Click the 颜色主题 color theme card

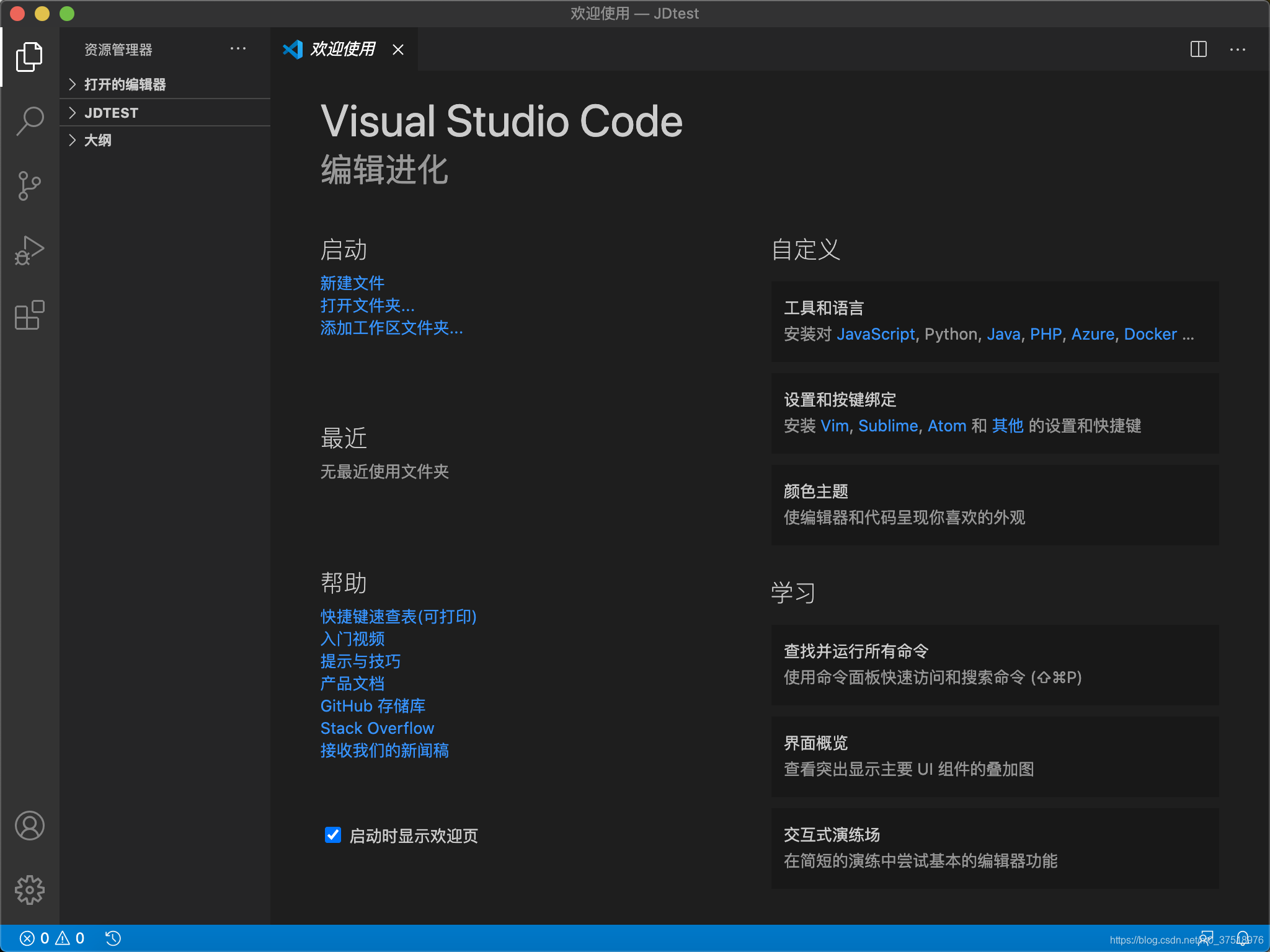[x=995, y=505]
